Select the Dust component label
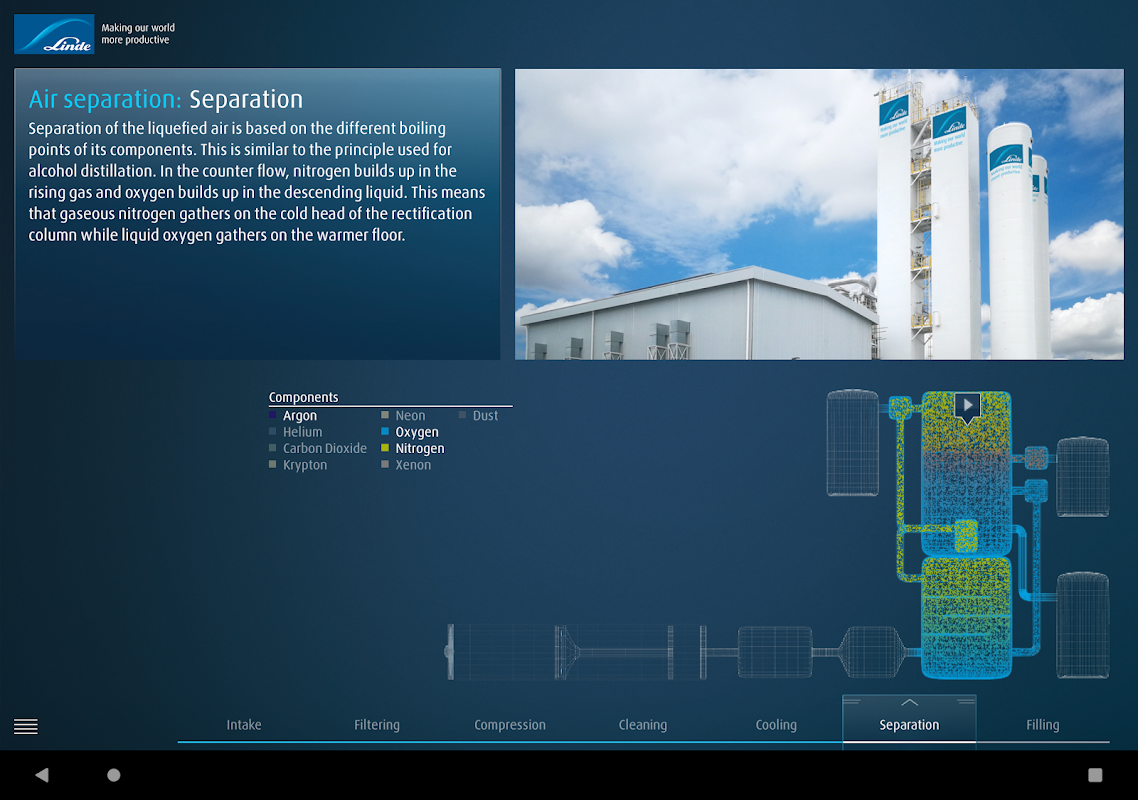The width and height of the screenshot is (1138, 800). pyautogui.click(x=486, y=416)
